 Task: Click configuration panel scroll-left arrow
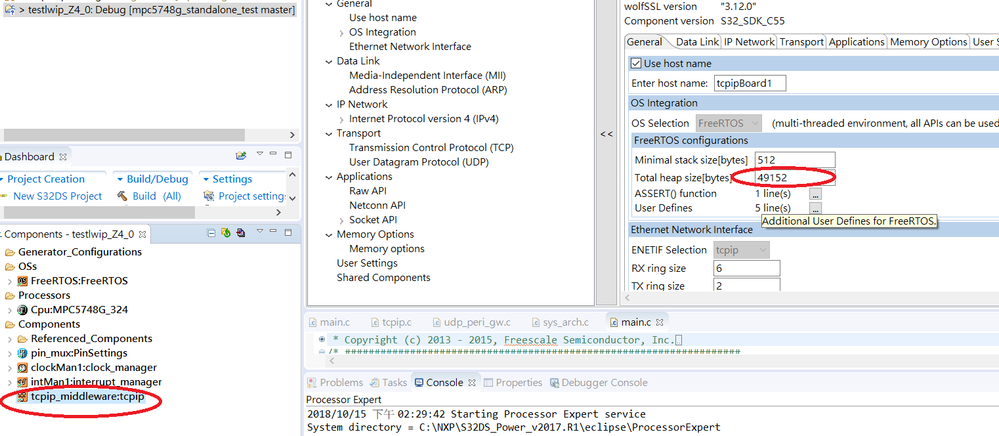629,298
